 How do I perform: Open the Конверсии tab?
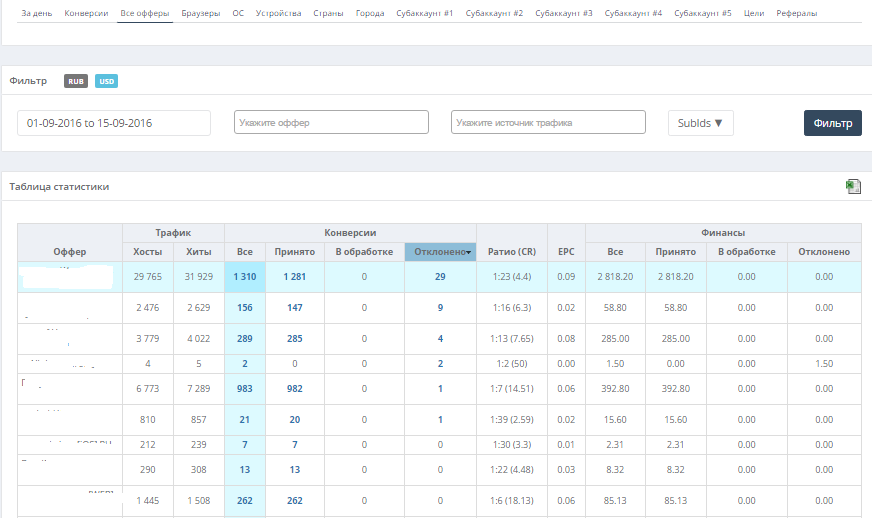point(86,13)
